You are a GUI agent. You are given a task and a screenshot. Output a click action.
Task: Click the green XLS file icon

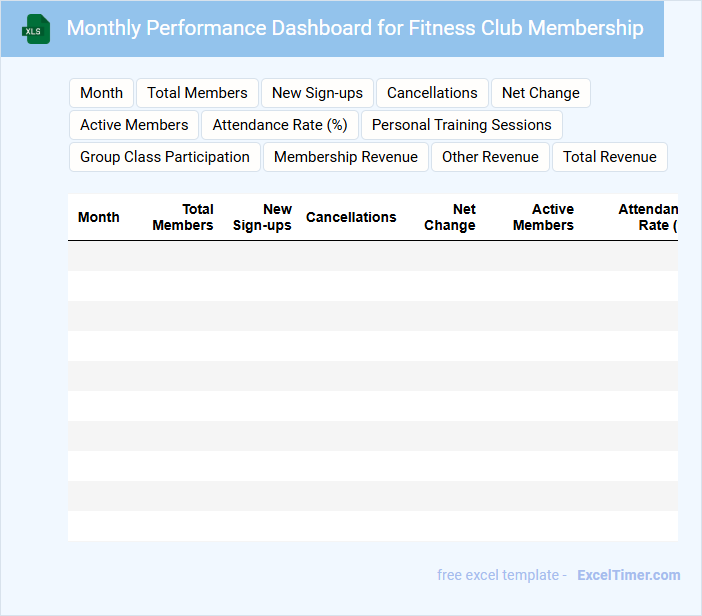(x=36, y=29)
